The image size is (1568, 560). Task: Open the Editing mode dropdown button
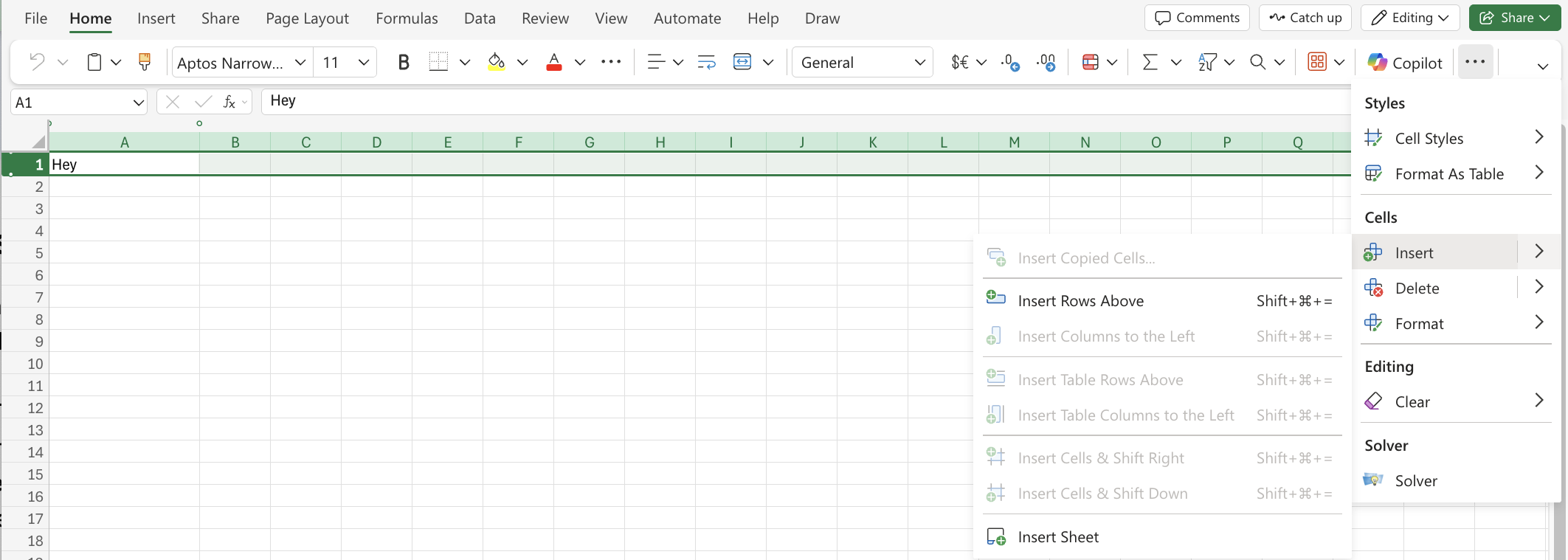[x=1410, y=18]
